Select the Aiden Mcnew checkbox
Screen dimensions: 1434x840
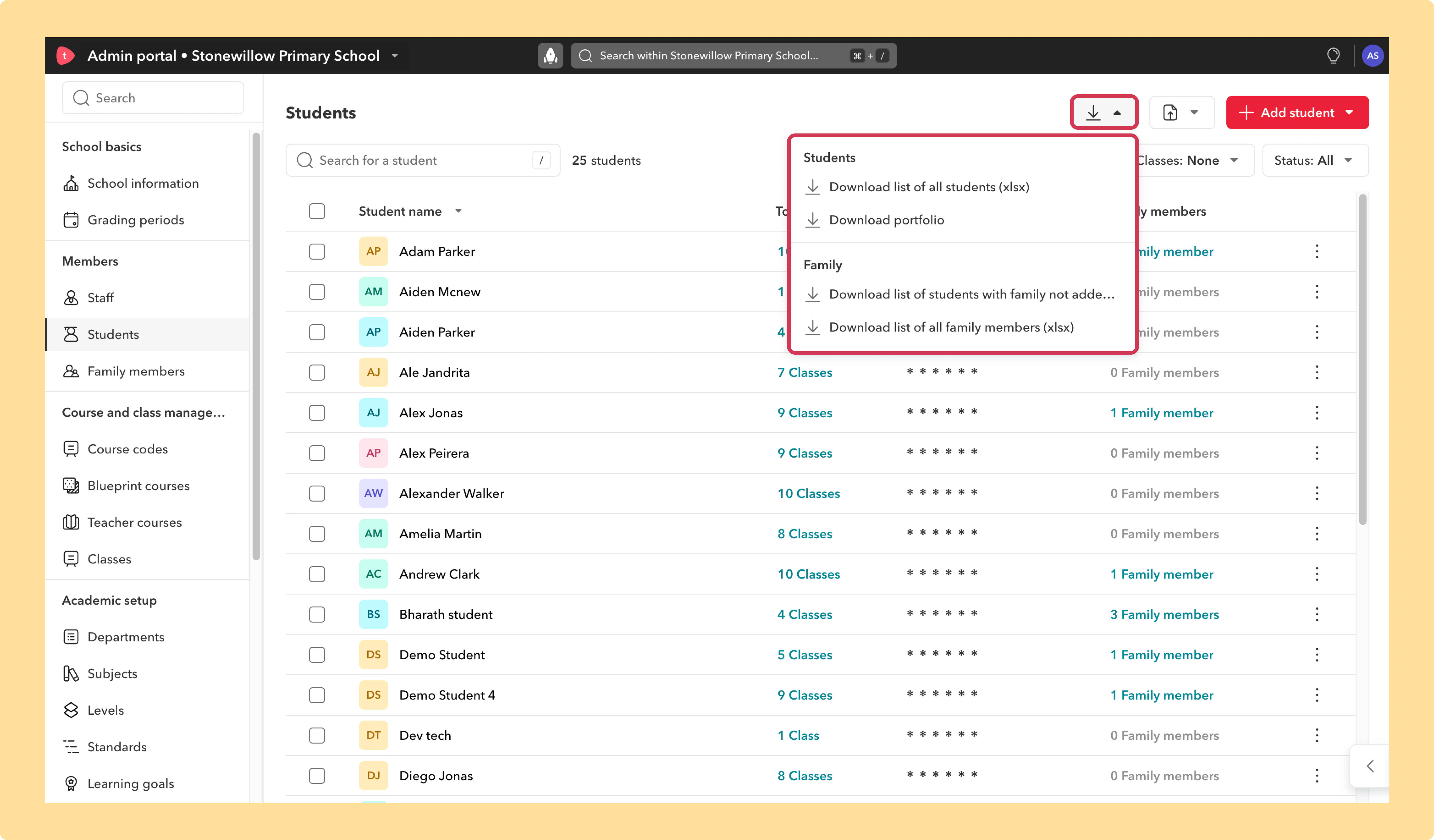317,292
